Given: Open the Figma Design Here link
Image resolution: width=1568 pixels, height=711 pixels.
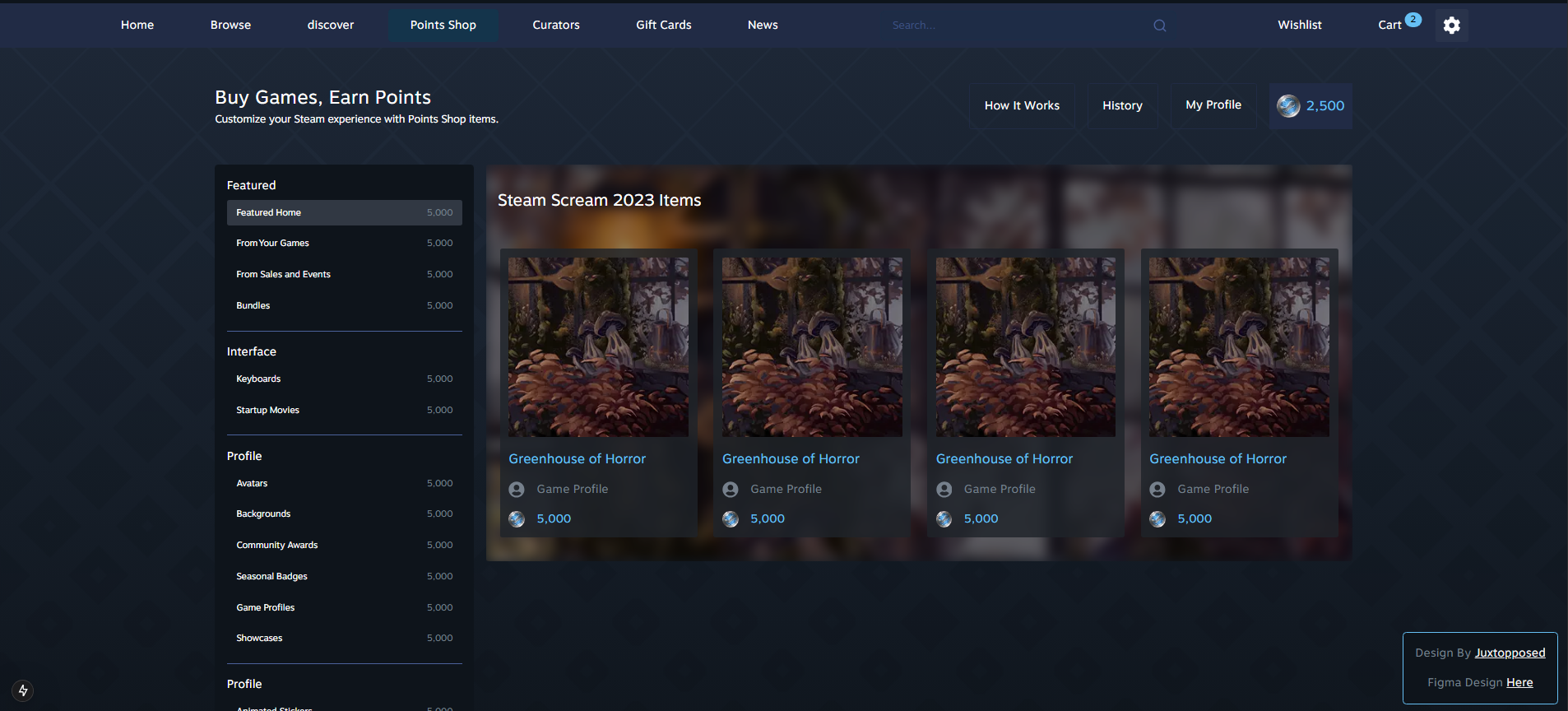Looking at the screenshot, I should pyautogui.click(x=1519, y=683).
